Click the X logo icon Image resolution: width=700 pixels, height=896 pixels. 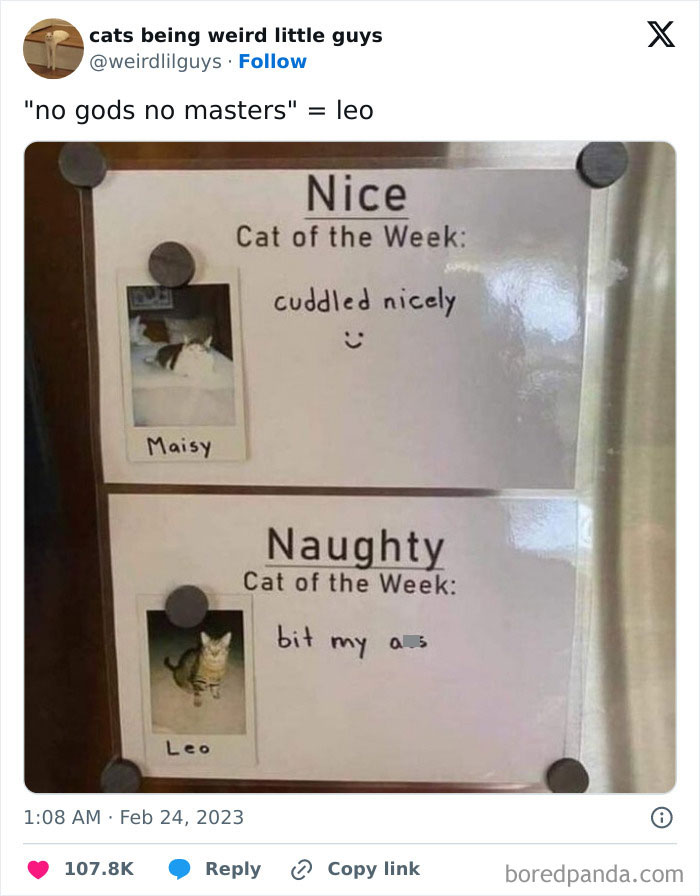[x=661, y=34]
